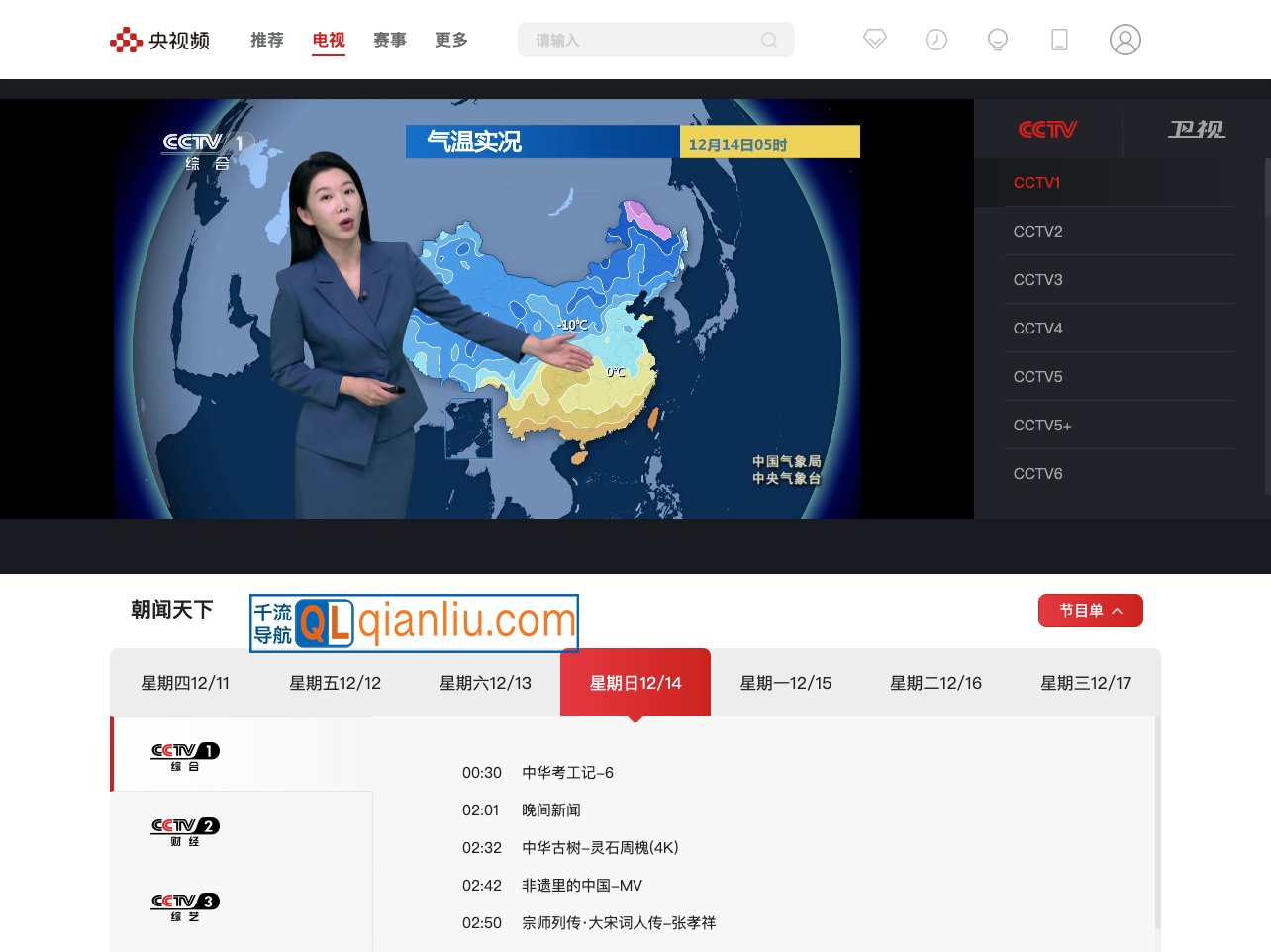
Task: Collapse the 节目单 program list
Action: (x=1090, y=611)
